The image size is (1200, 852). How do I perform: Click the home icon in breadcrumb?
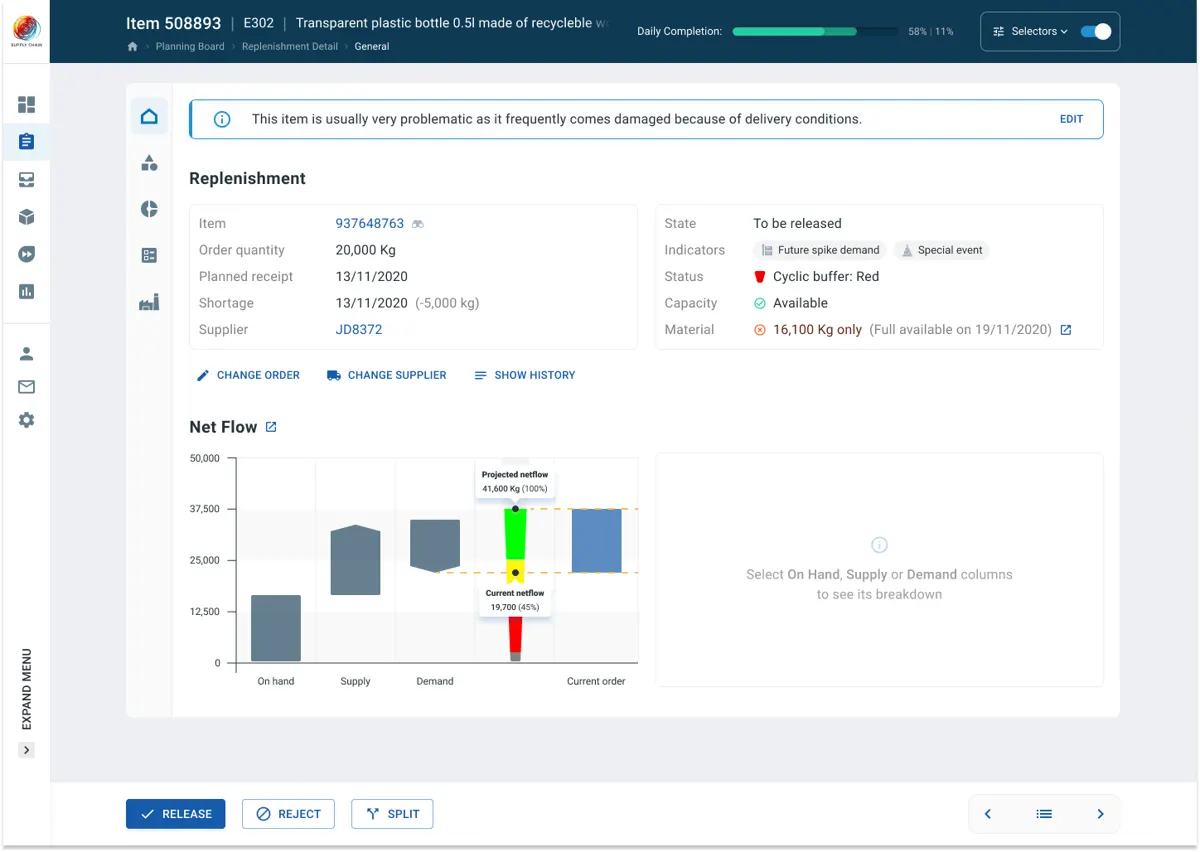[132, 47]
